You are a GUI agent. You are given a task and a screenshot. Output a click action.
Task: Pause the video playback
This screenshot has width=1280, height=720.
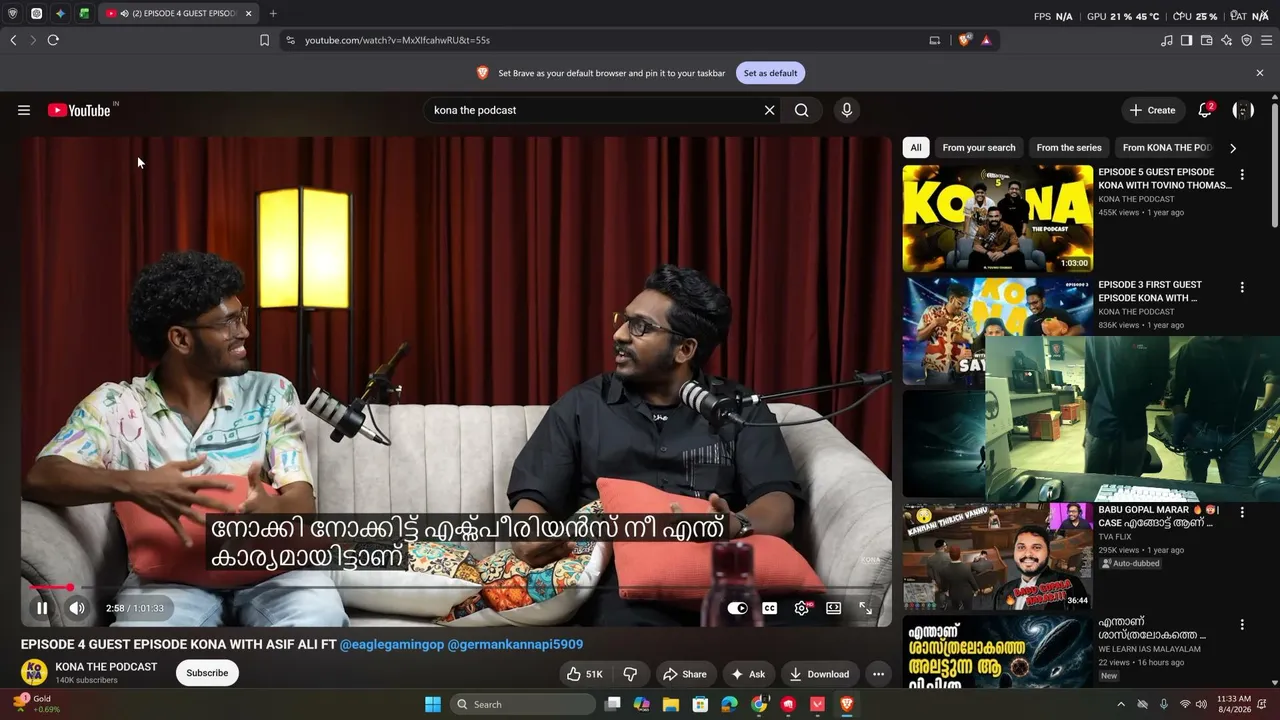(x=42, y=608)
